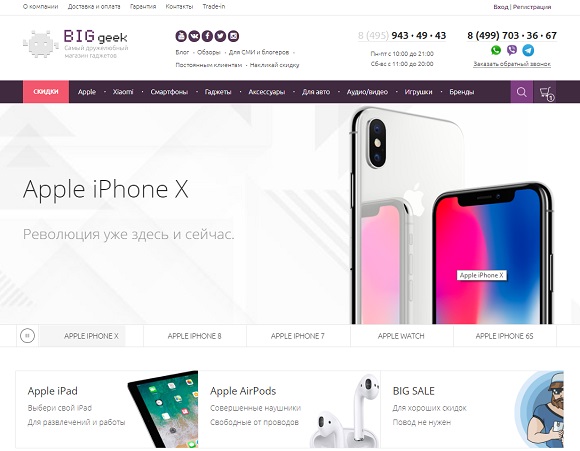Click the Заказать обратный звонок link
580x451 pixels.
[x=512, y=64]
